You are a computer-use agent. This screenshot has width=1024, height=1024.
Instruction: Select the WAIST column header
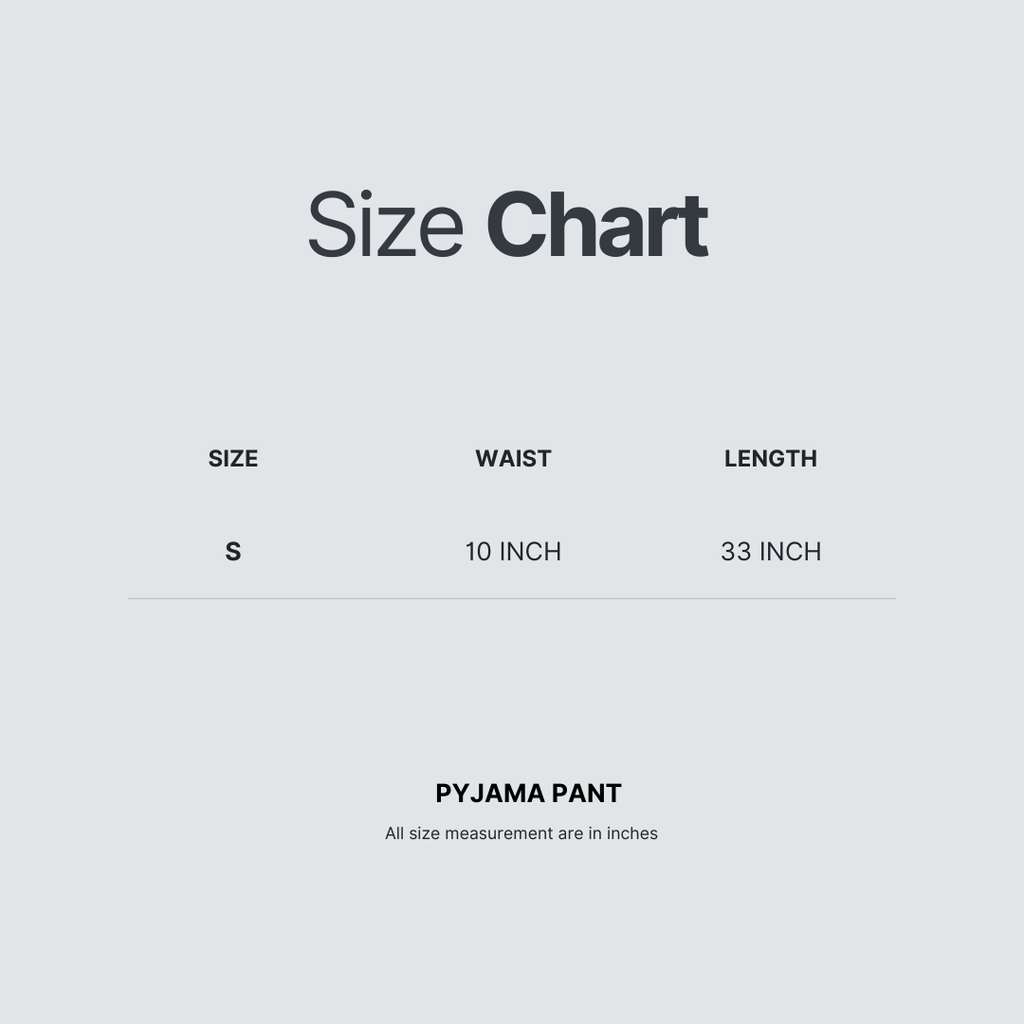[x=513, y=458]
